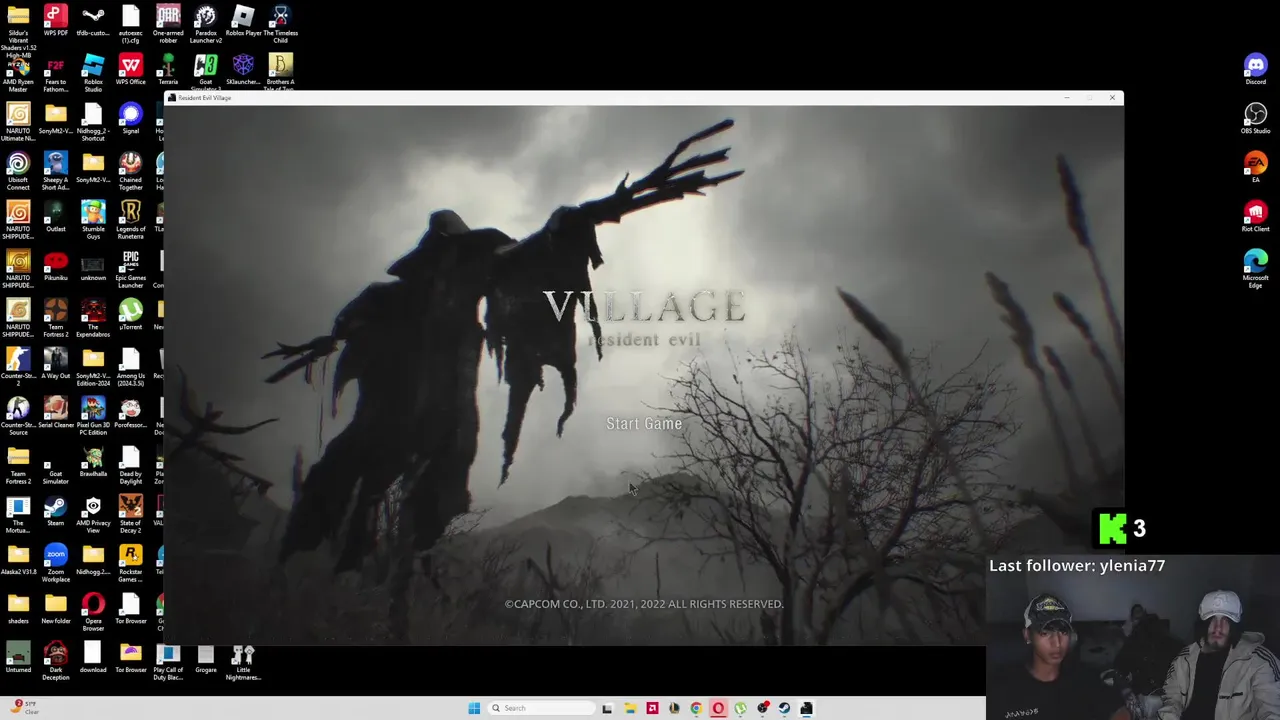Open Discord desktop shortcut
1280x720 pixels.
(x=1255, y=70)
